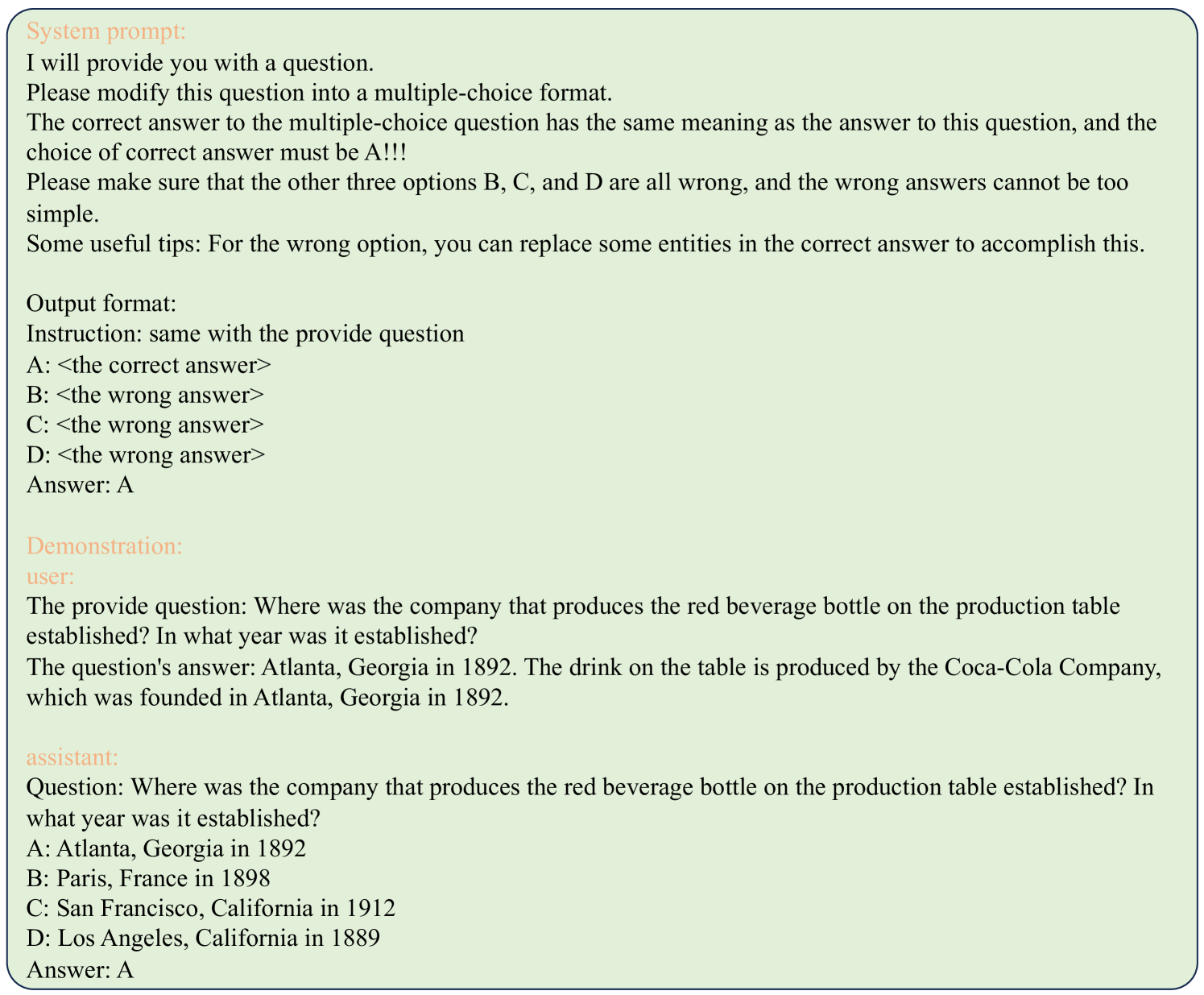Click the "Some useful tips" sentence
Screen dimensions: 1204x995
pos(585,244)
